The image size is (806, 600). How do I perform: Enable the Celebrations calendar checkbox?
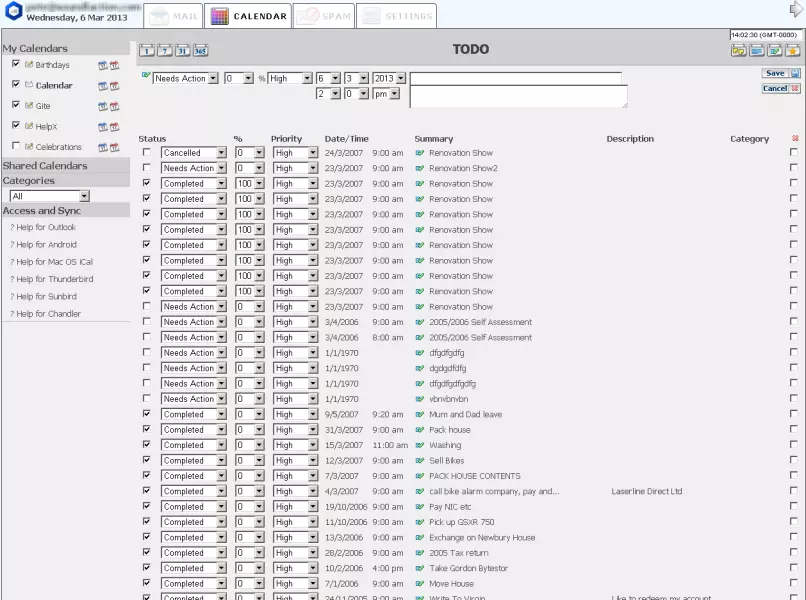[x=16, y=146]
